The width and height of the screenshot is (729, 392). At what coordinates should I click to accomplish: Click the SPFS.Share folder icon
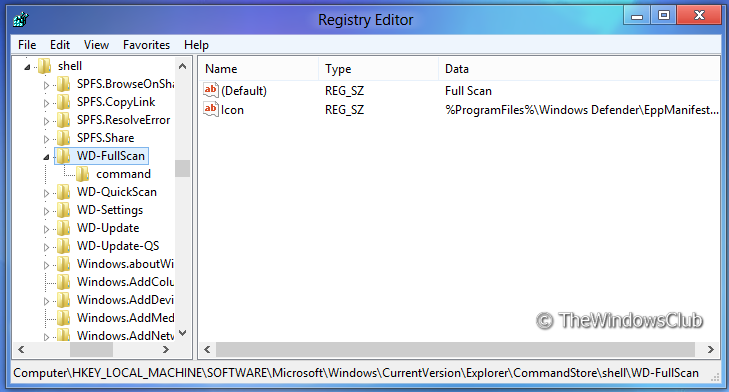(x=63, y=138)
